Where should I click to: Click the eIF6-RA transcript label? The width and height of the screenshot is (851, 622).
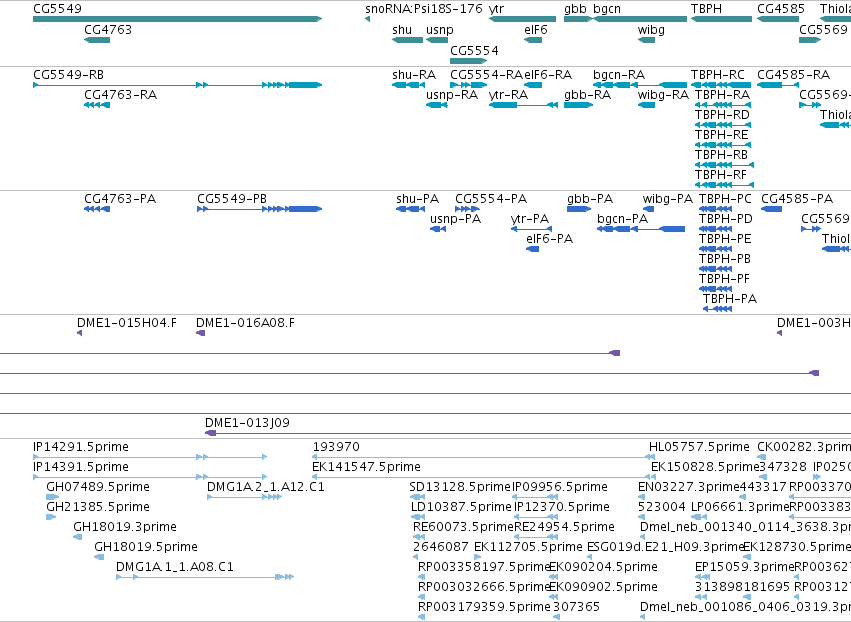(x=548, y=74)
